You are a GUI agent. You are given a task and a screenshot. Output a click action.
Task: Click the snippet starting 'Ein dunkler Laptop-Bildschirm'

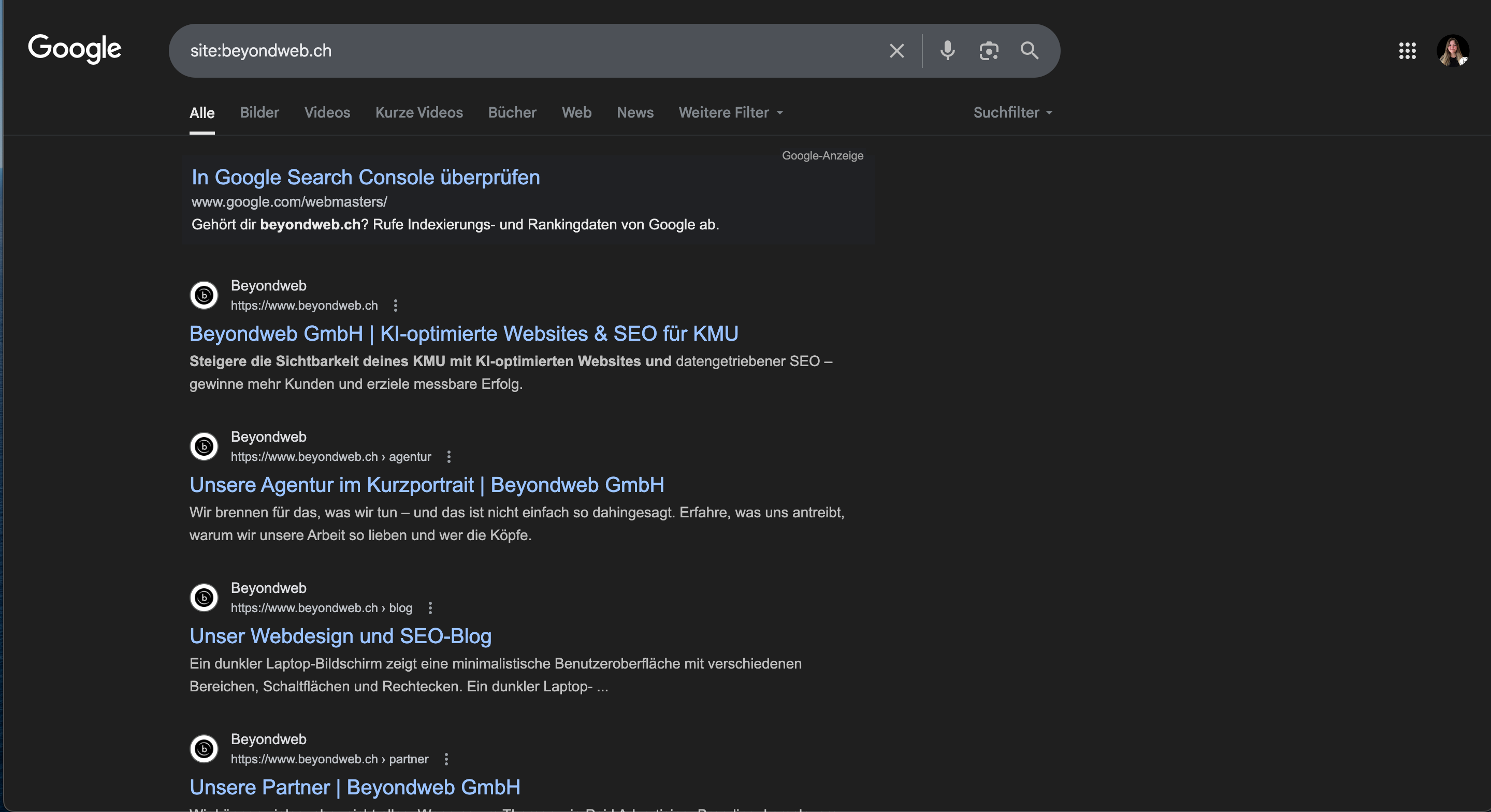(x=496, y=675)
